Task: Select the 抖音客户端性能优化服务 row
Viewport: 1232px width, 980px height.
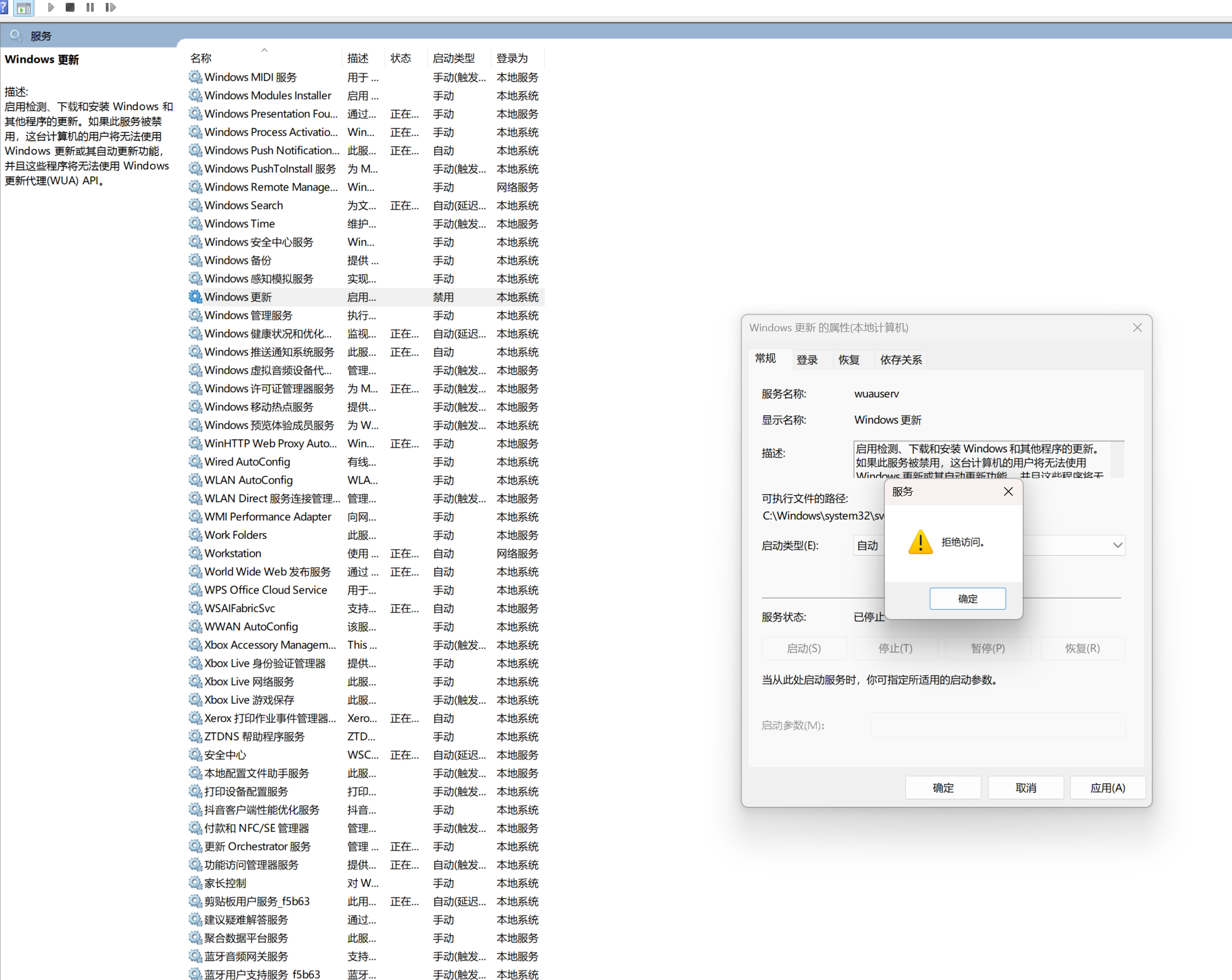Action: 366,810
